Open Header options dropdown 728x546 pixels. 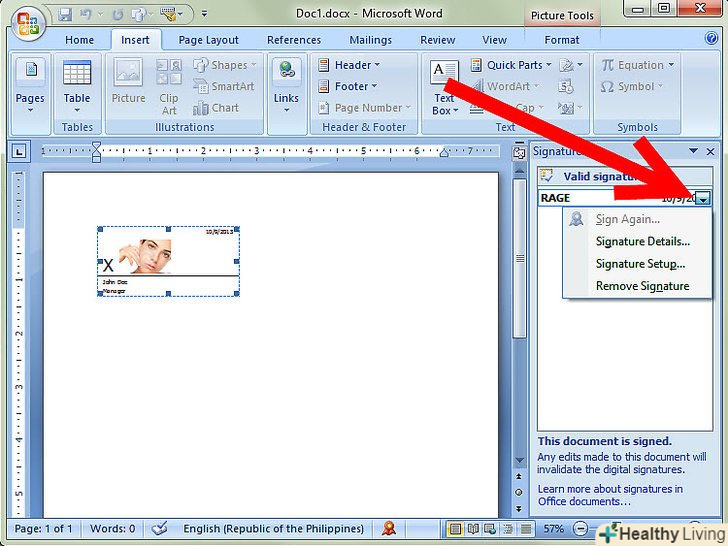click(x=349, y=65)
